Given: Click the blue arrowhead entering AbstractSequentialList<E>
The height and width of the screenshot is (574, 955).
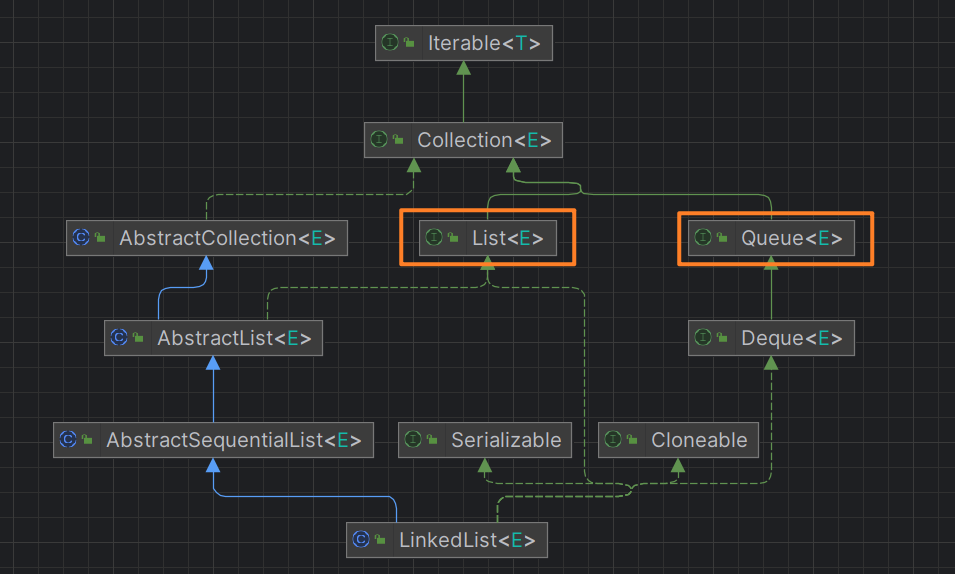Looking at the screenshot, I should pyautogui.click(x=213, y=465).
